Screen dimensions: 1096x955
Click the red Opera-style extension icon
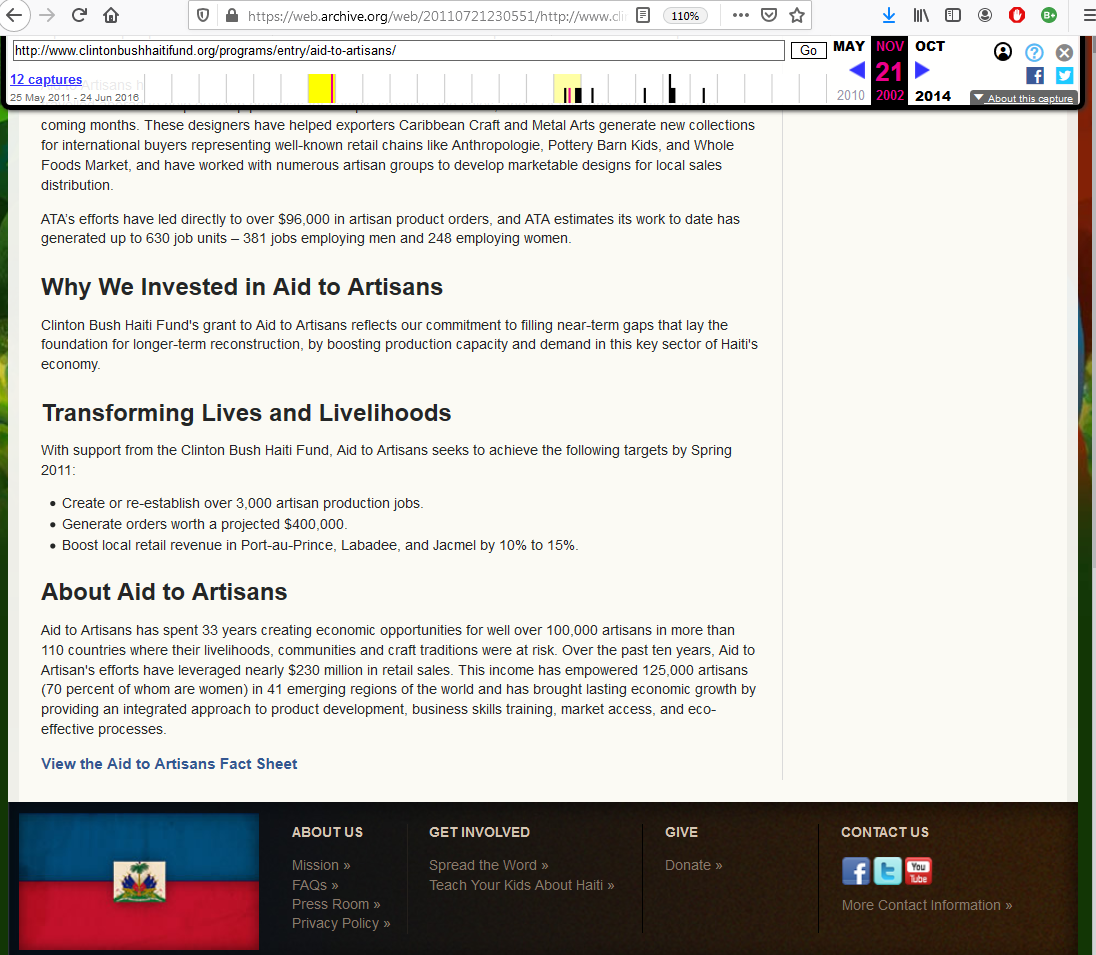click(1017, 15)
